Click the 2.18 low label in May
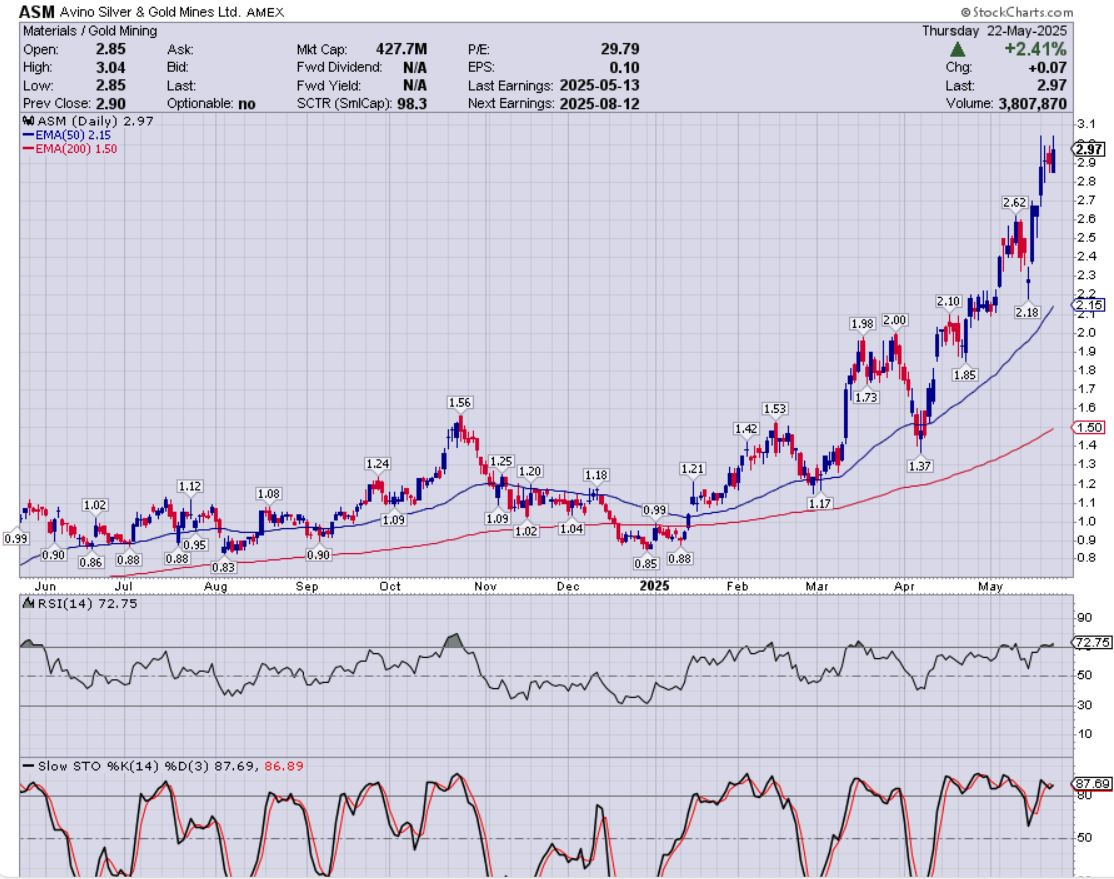 [1027, 311]
